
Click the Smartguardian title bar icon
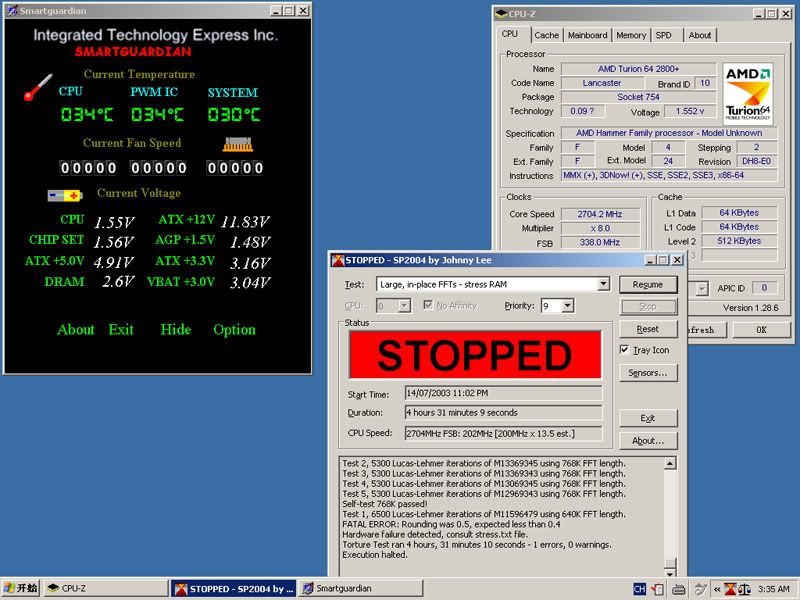click(x=12, y=11)
